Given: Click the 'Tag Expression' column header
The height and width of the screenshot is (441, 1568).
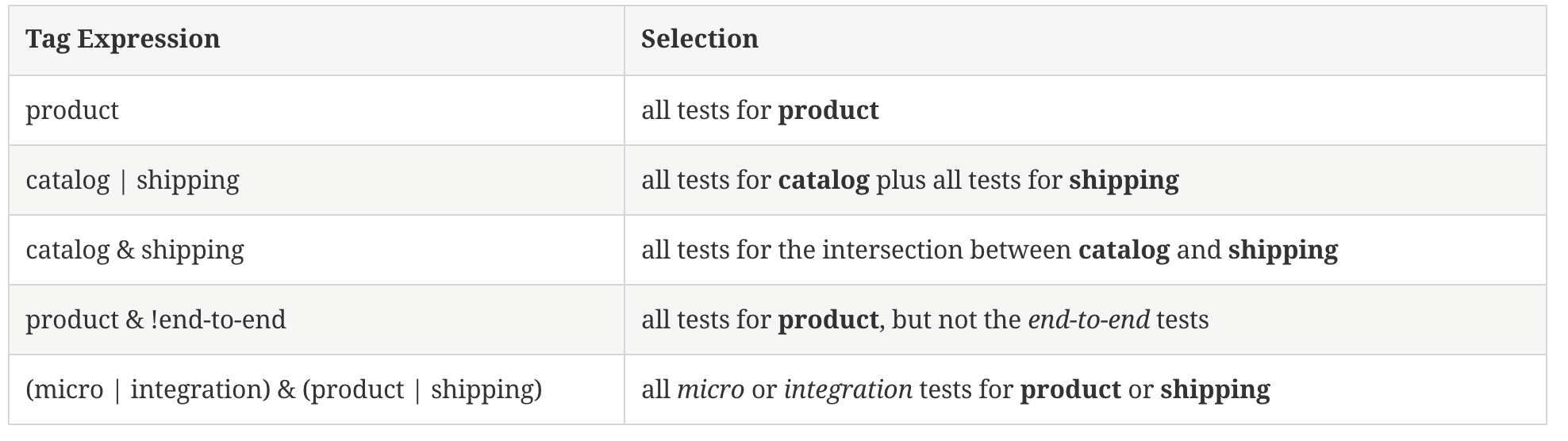Looking at the screenshot, I should pyautogui.click(x=123, y=39).
